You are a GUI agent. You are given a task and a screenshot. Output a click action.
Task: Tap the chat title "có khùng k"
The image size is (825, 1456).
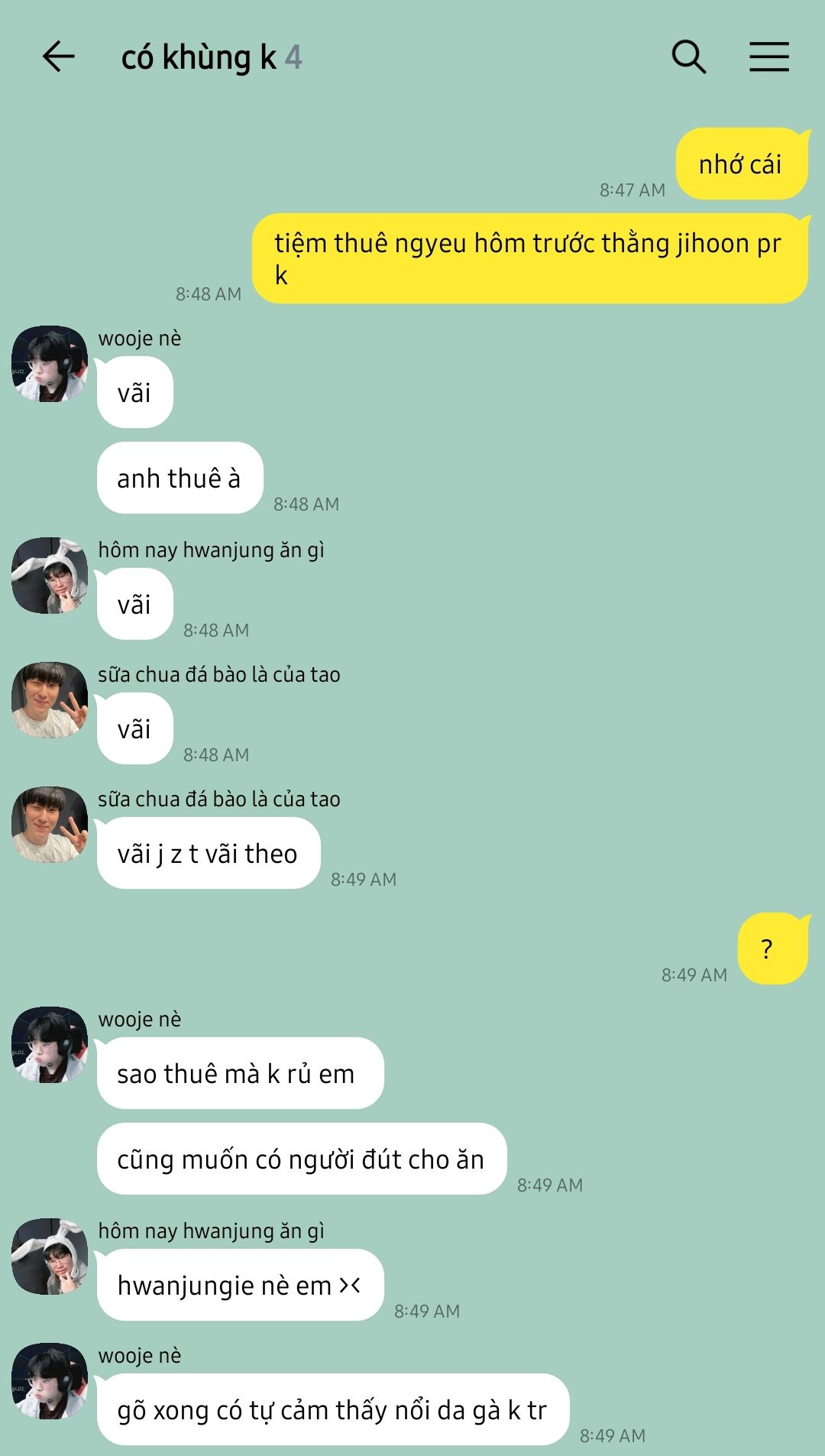[x=199, y=58]
